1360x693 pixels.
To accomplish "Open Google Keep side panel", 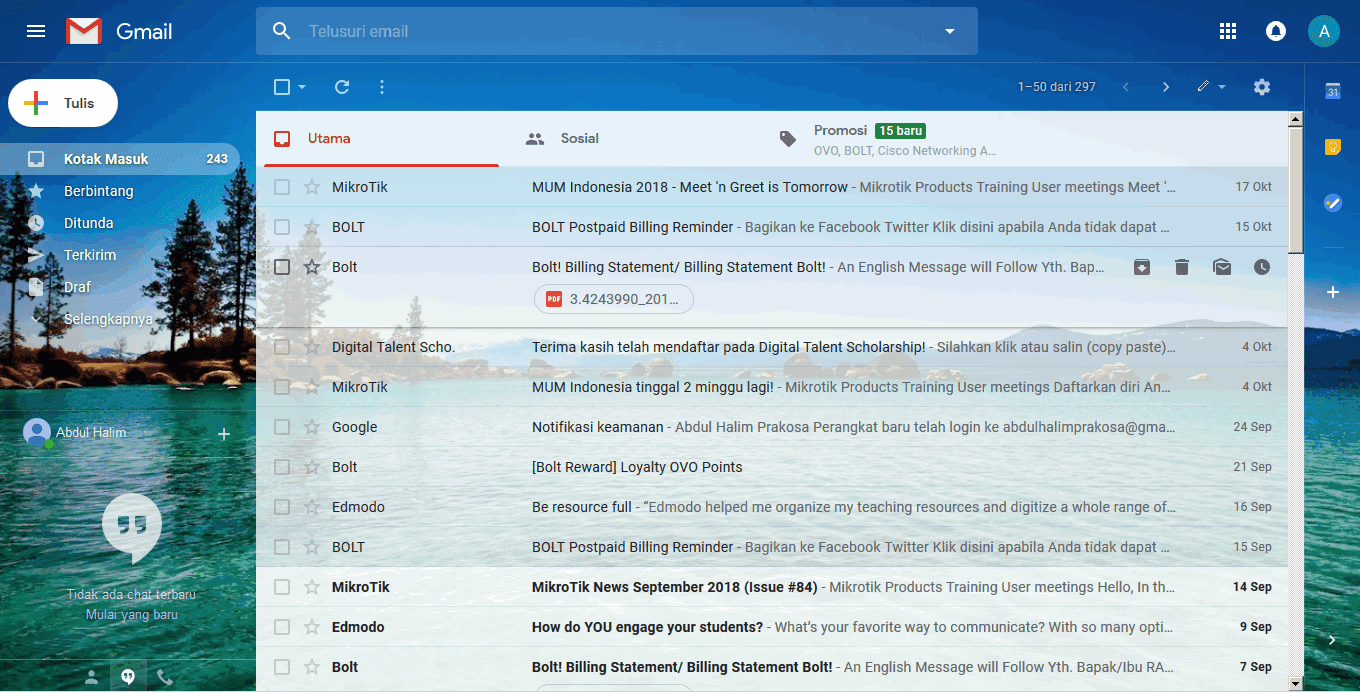I will tap(1332, 147).
